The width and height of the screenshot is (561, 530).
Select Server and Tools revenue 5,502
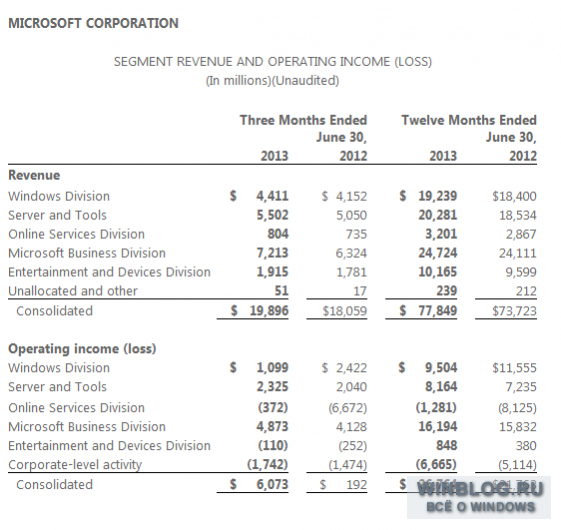[272, 215]
